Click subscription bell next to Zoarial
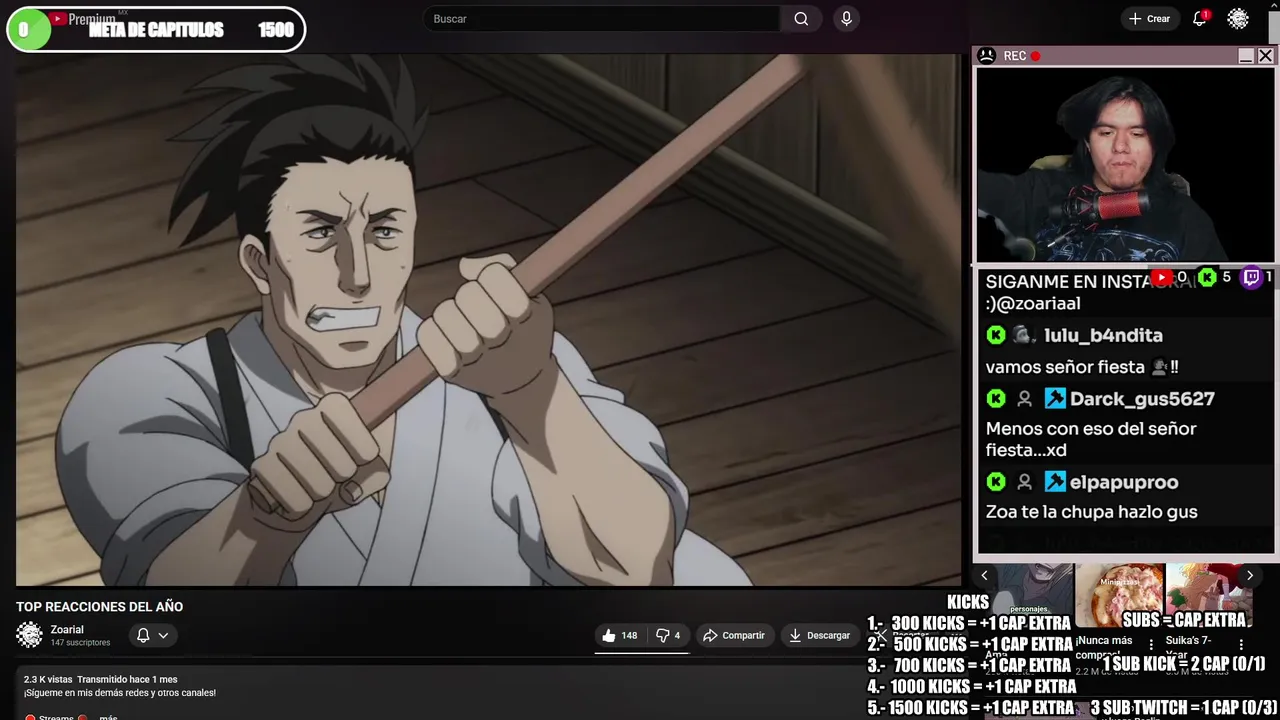This screenshot has height=720, width=1280. [143, 635]
